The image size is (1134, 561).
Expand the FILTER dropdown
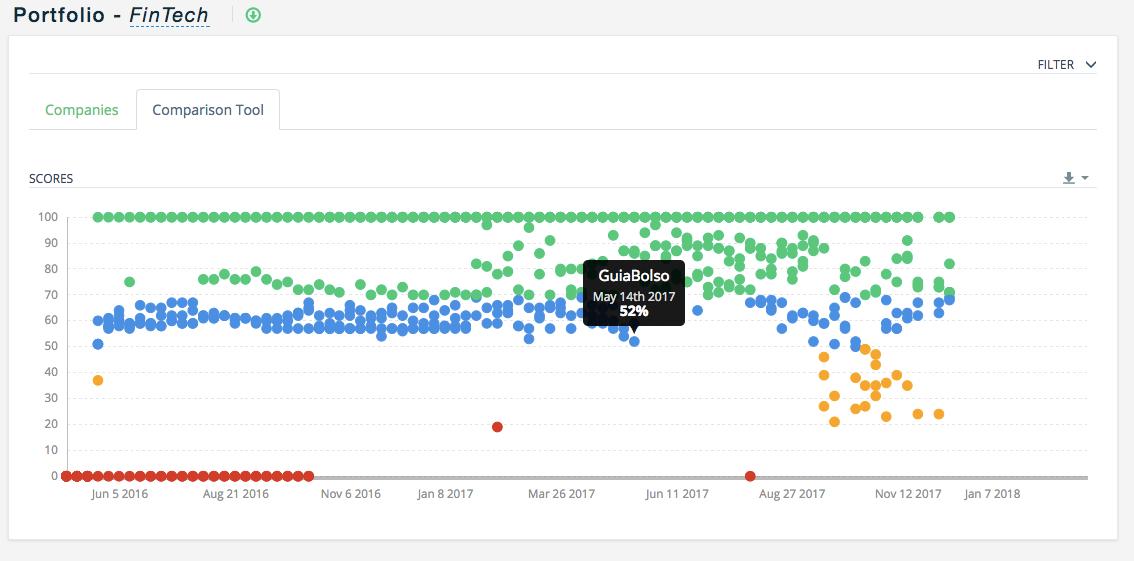1067,65
